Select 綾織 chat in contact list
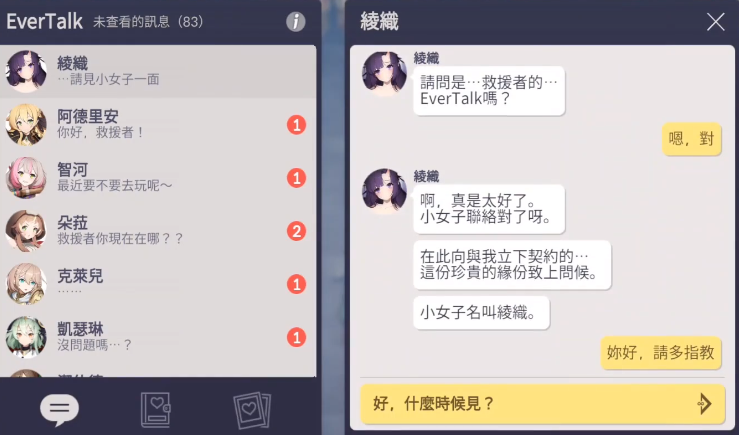Image resolution: width=739 pixels, height=435 pixels. (158, 72)
